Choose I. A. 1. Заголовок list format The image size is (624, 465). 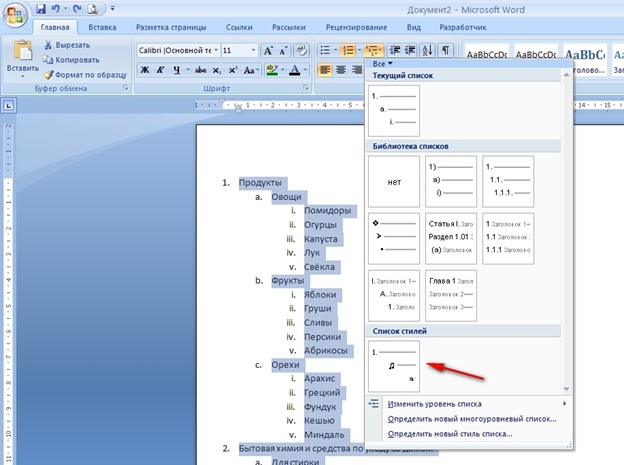point(394,295)
